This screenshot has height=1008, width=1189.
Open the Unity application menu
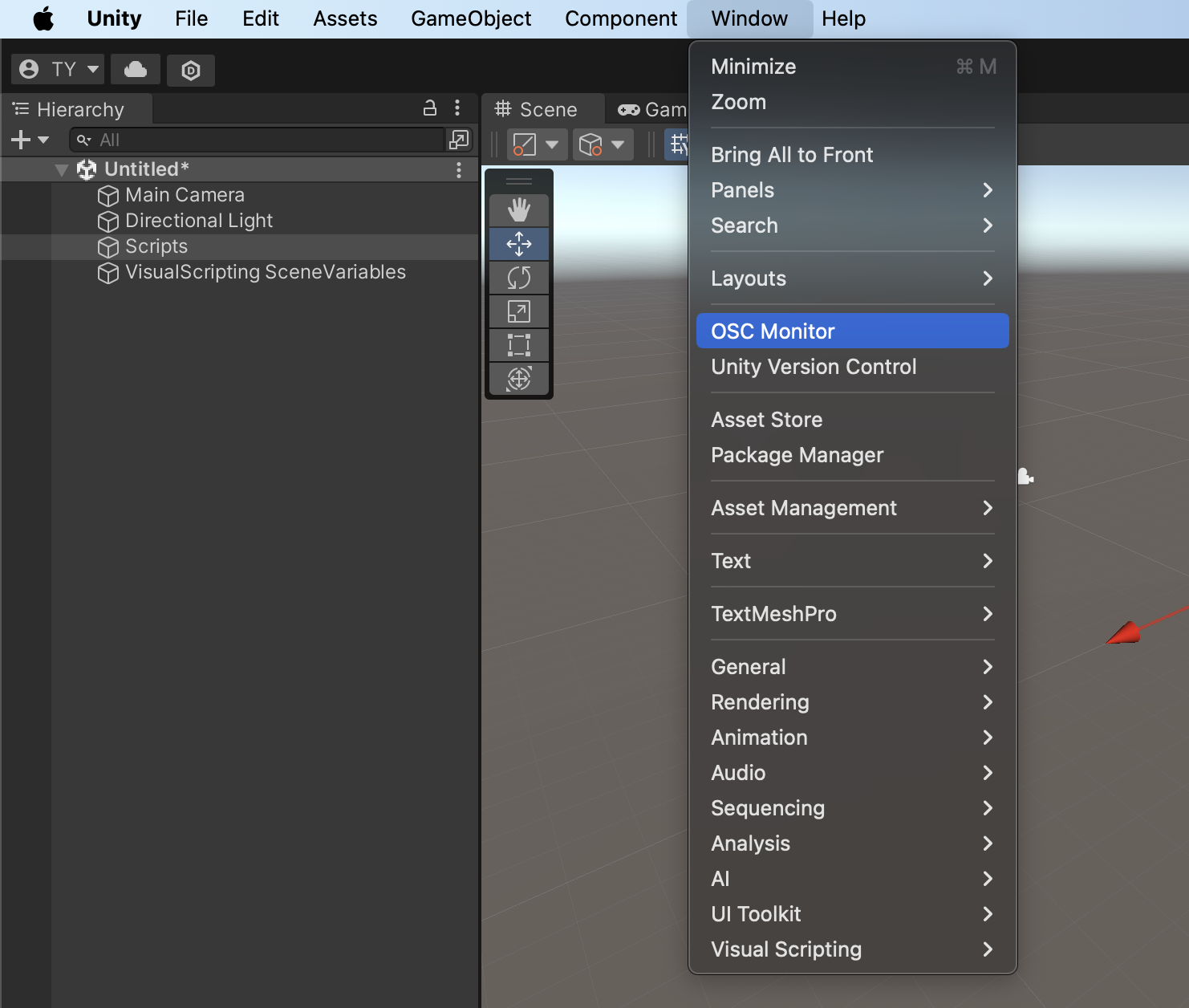(114, 18)
